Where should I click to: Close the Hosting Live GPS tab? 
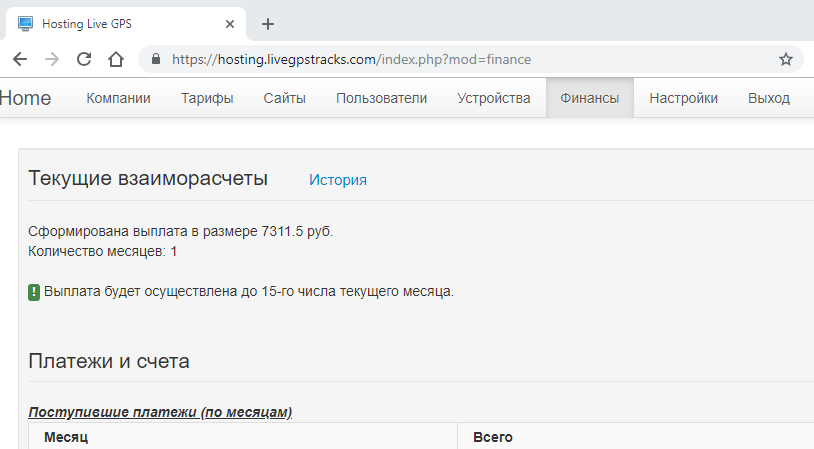point(231,24)
